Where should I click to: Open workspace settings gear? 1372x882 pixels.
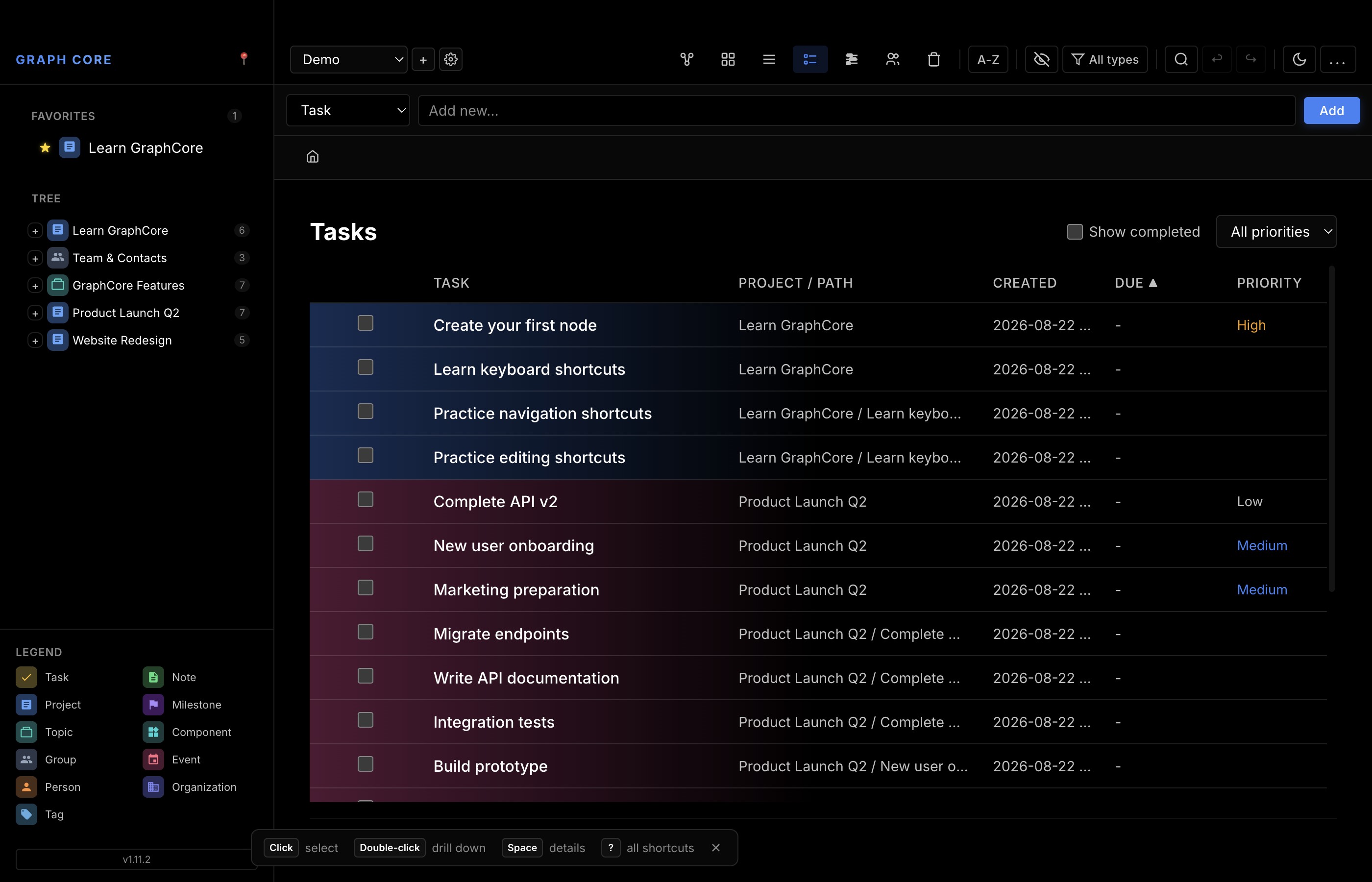click(451, 60)
